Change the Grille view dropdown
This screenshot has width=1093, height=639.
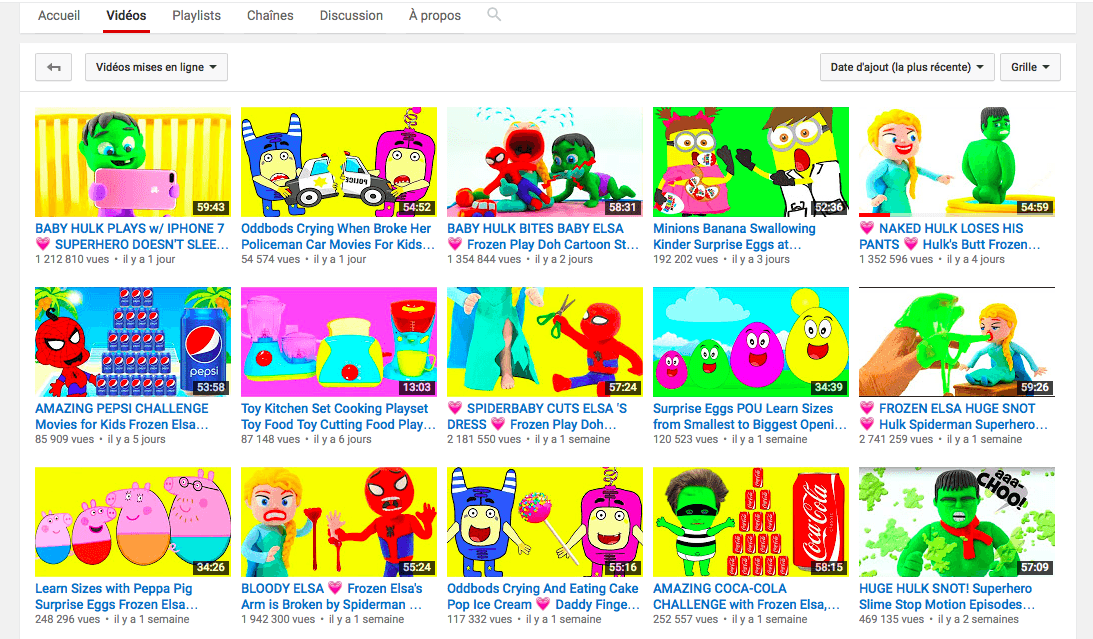tap(1030, 68)
